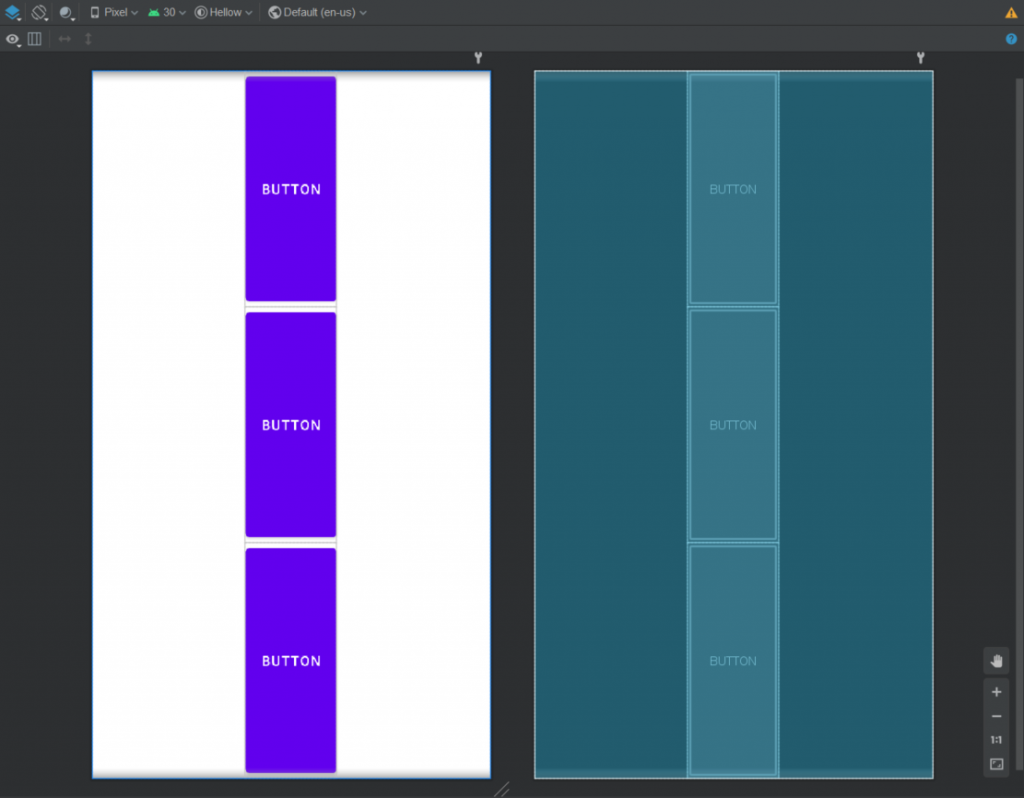This screenshot has height=798, width=1024.
Task: Open the design surface layers selector
Action: coord(12,12)
